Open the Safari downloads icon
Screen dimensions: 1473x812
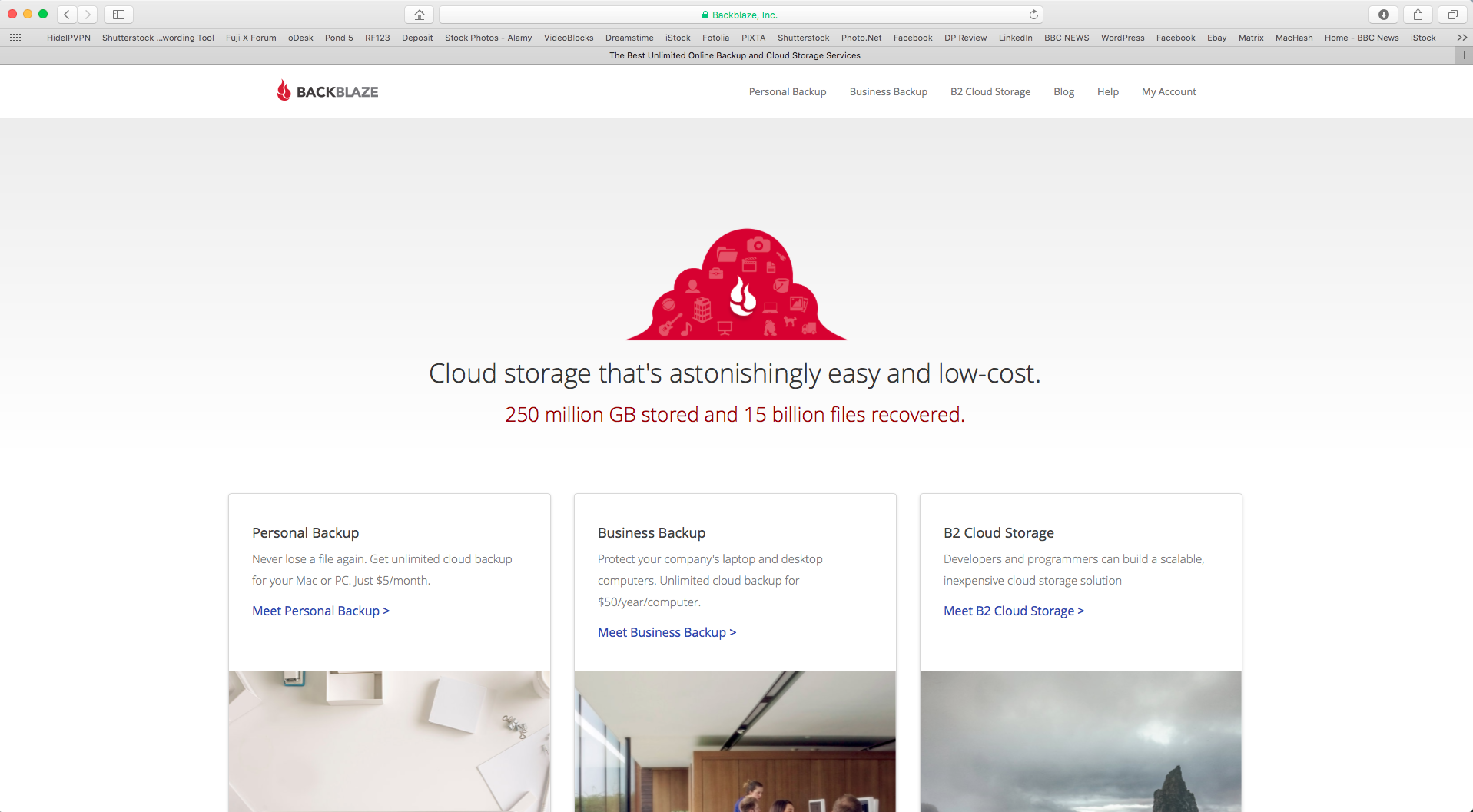[1383, 15]
